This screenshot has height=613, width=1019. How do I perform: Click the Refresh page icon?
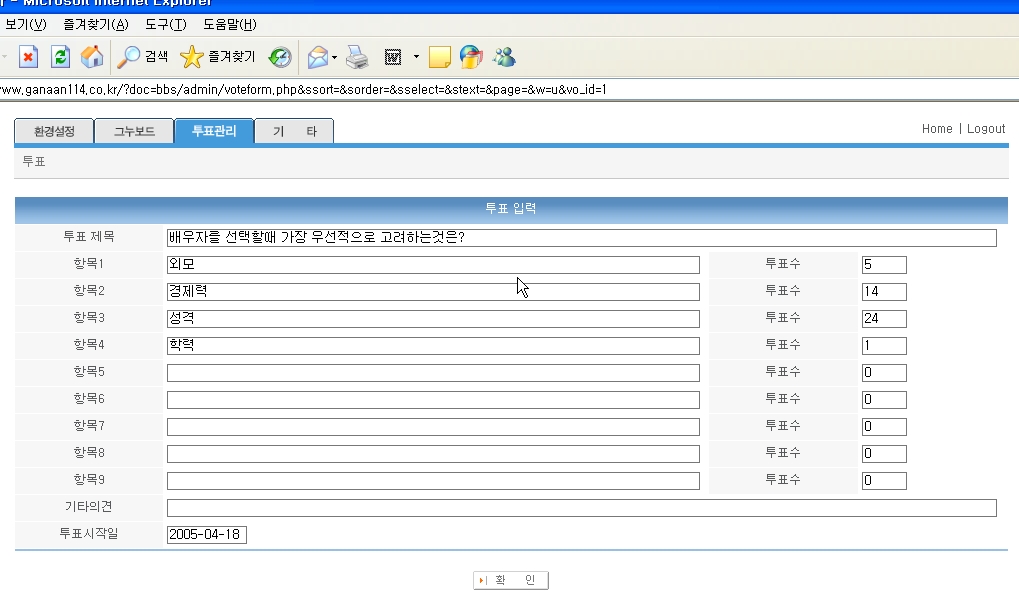(60, 57)
